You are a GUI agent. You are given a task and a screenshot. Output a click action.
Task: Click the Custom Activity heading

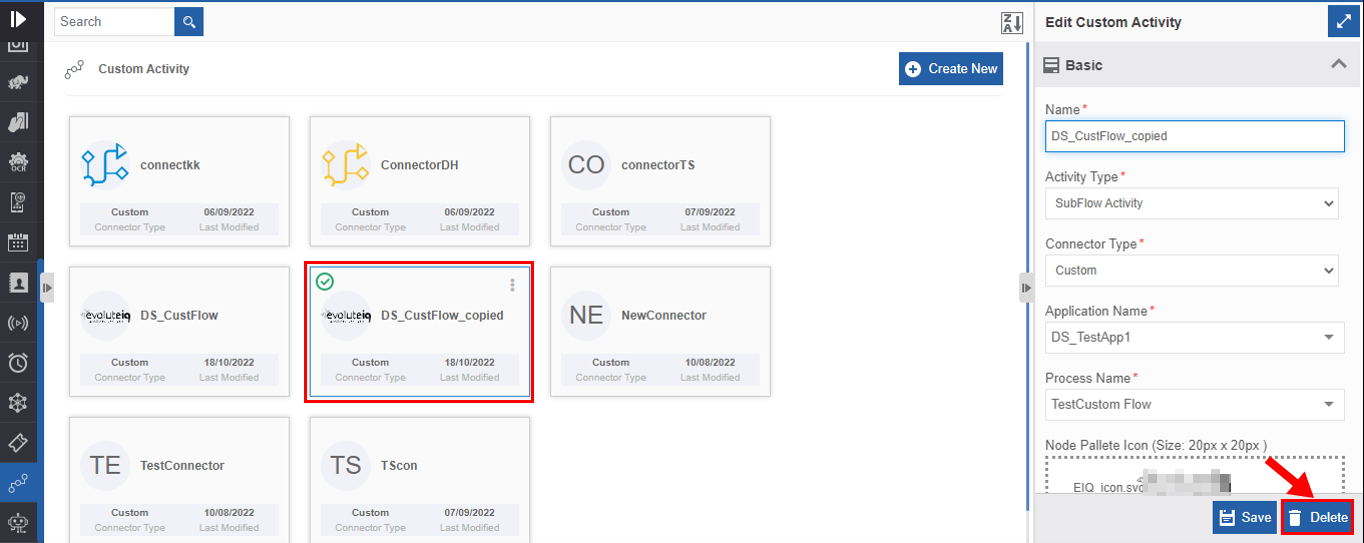pos(144,69)
